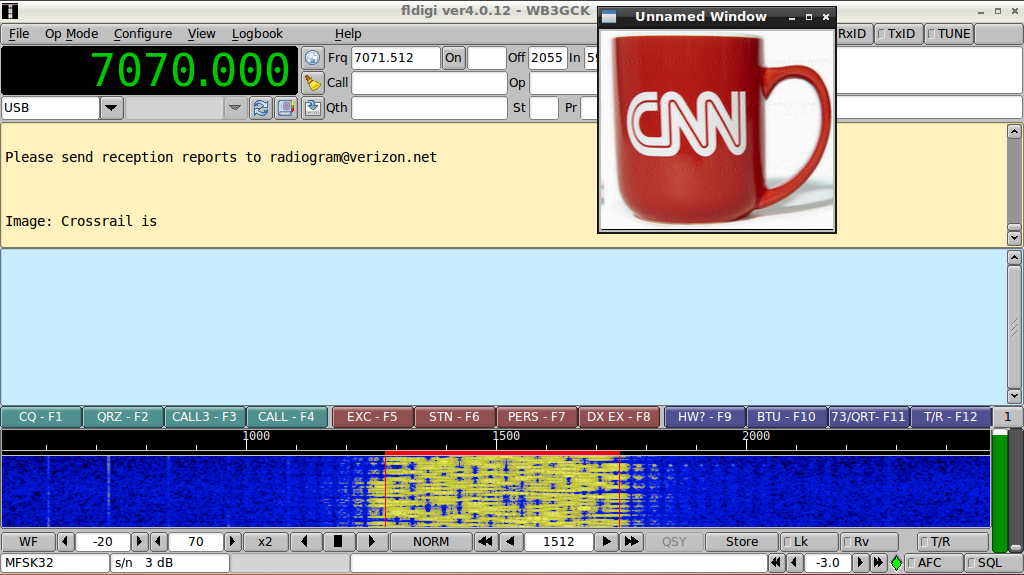Viewport: 1024px width, 575px height.
Task: Toggle the TUNE button
Action: (x=949, y=34)
